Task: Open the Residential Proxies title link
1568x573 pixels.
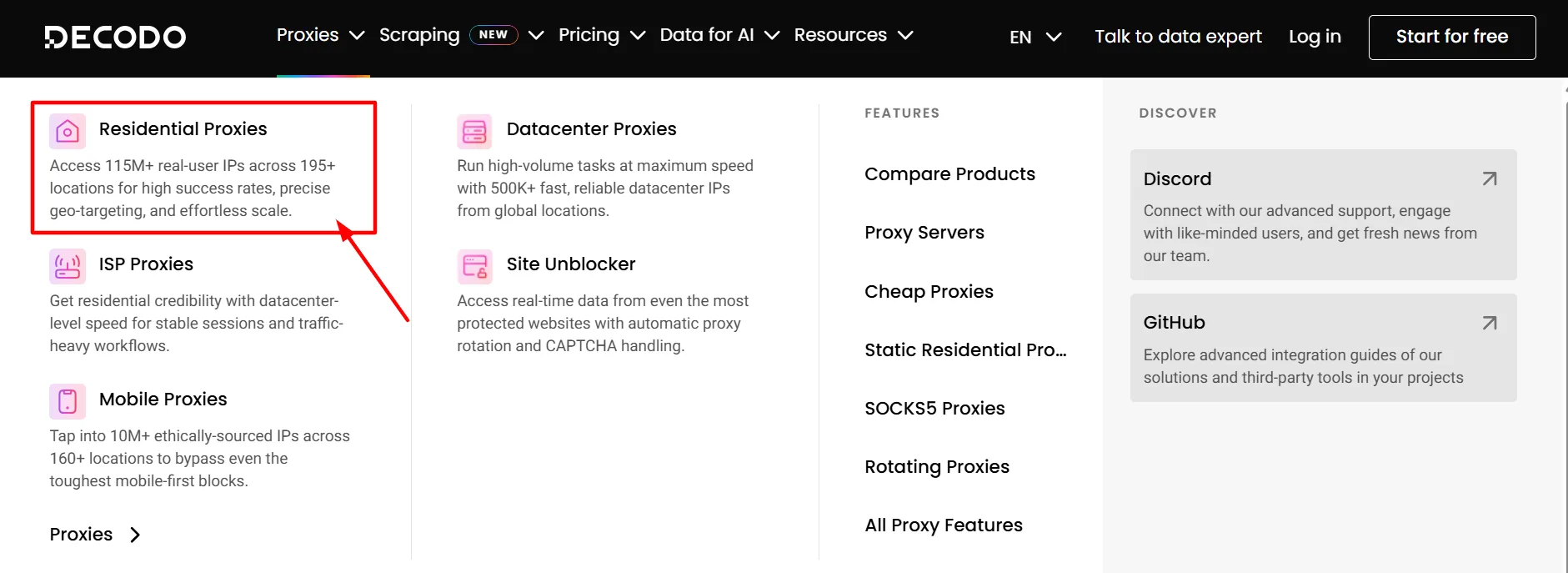Action: point(183,129)
